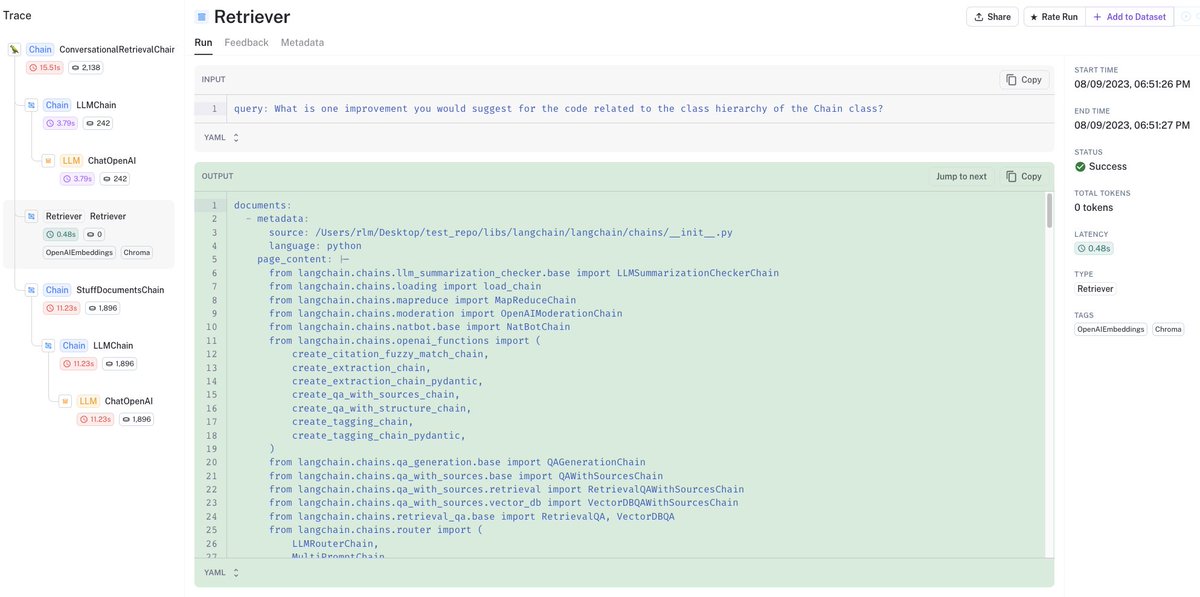Screen dimensions: 1200x597
Task: Click the 15.51s latency badge
Action: click(43, 68)
